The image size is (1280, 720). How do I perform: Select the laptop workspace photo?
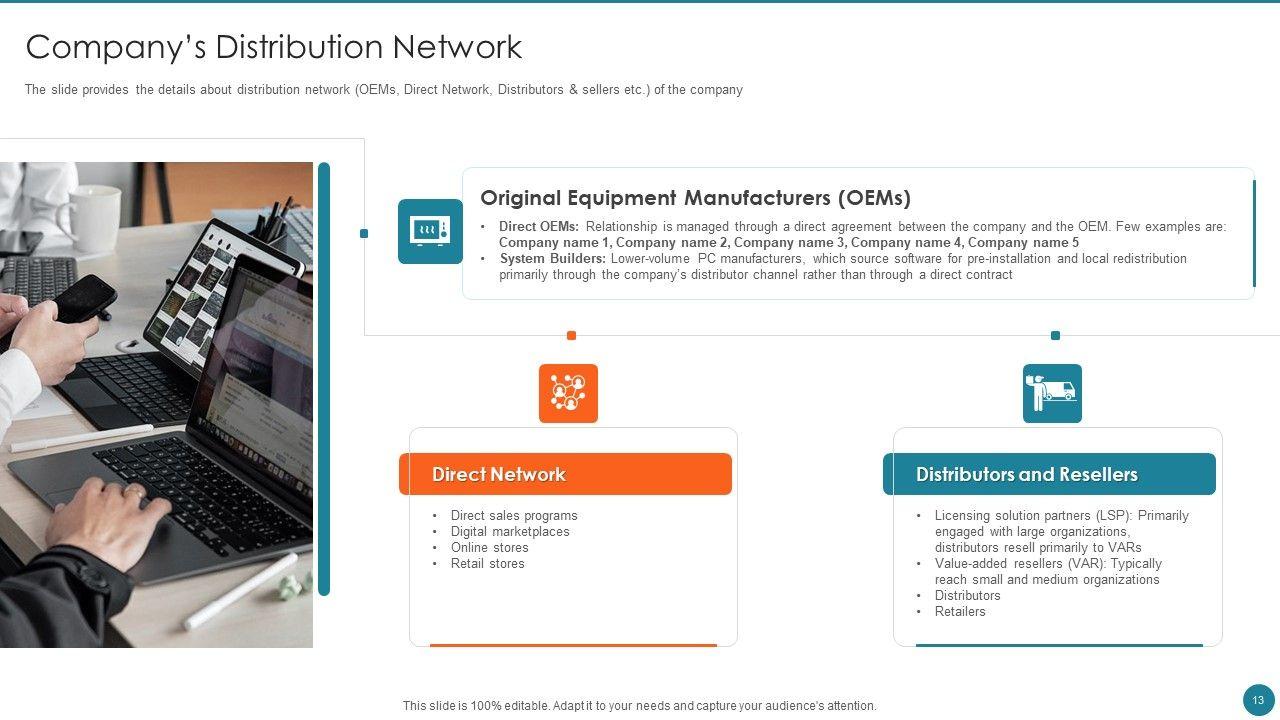pos(156,405)
